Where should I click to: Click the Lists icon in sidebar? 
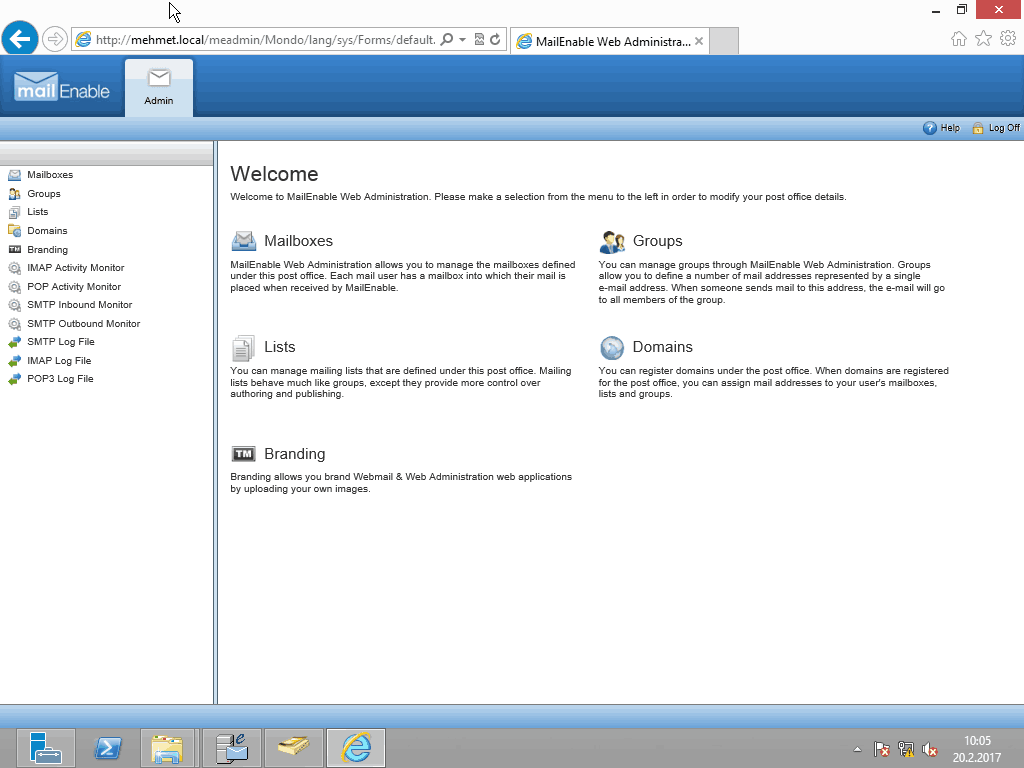(14, 212)
